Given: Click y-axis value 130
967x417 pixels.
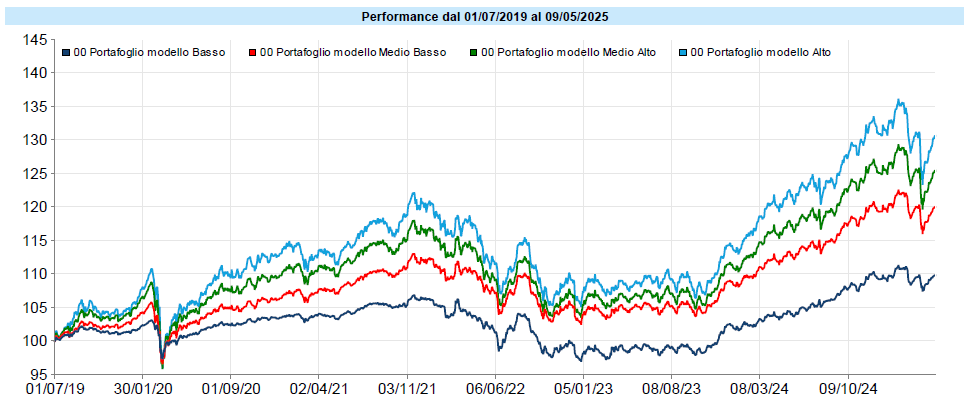Looking at the screenshot, I should [36, 140].
